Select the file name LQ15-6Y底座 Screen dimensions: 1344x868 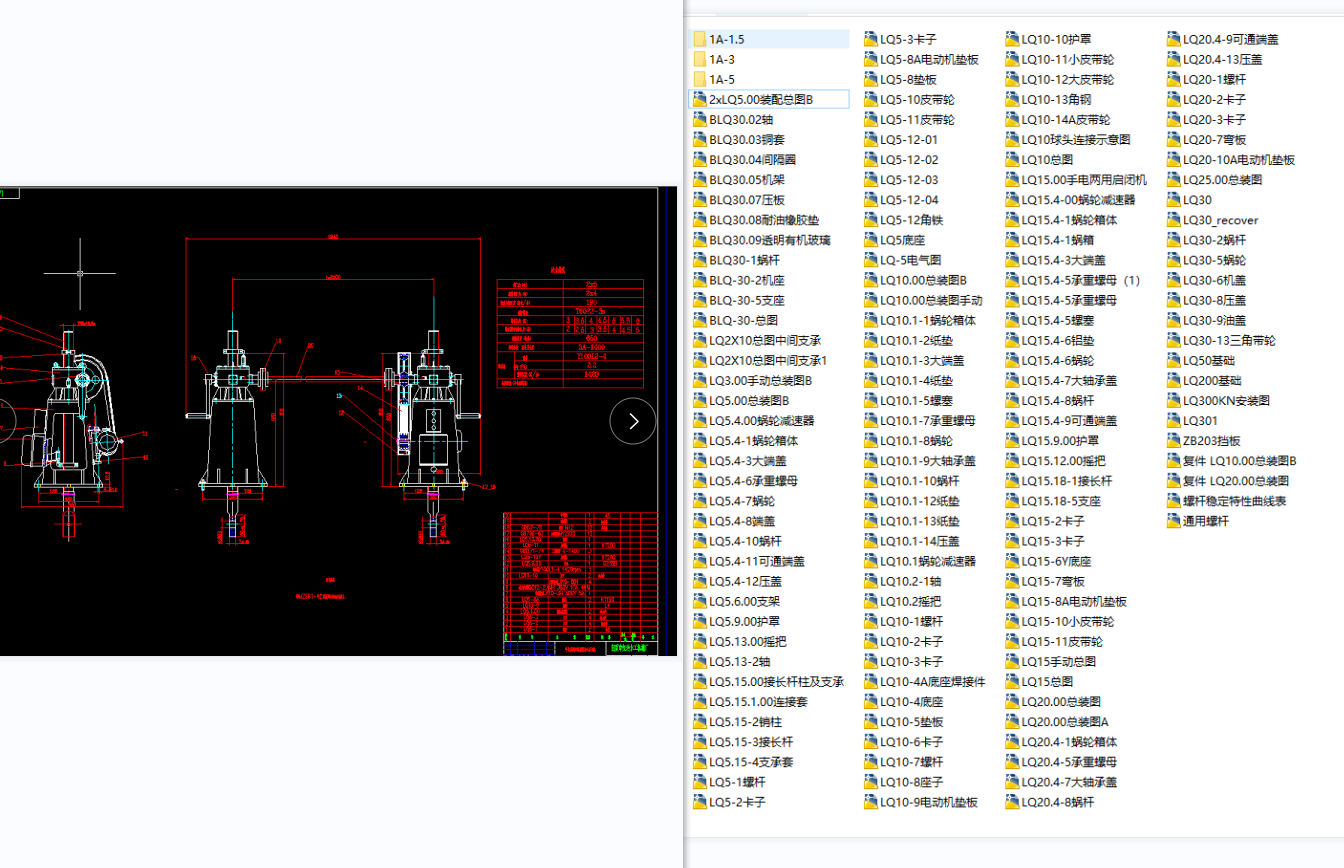1057,561
